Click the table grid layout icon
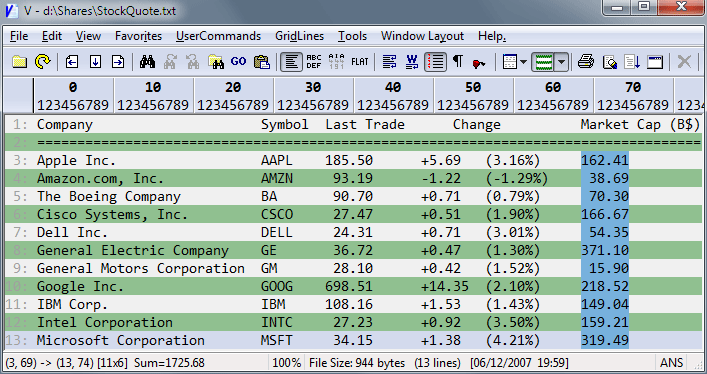This screenshot has height=374, width=707. pyautogui.click(x=510, y=62)
